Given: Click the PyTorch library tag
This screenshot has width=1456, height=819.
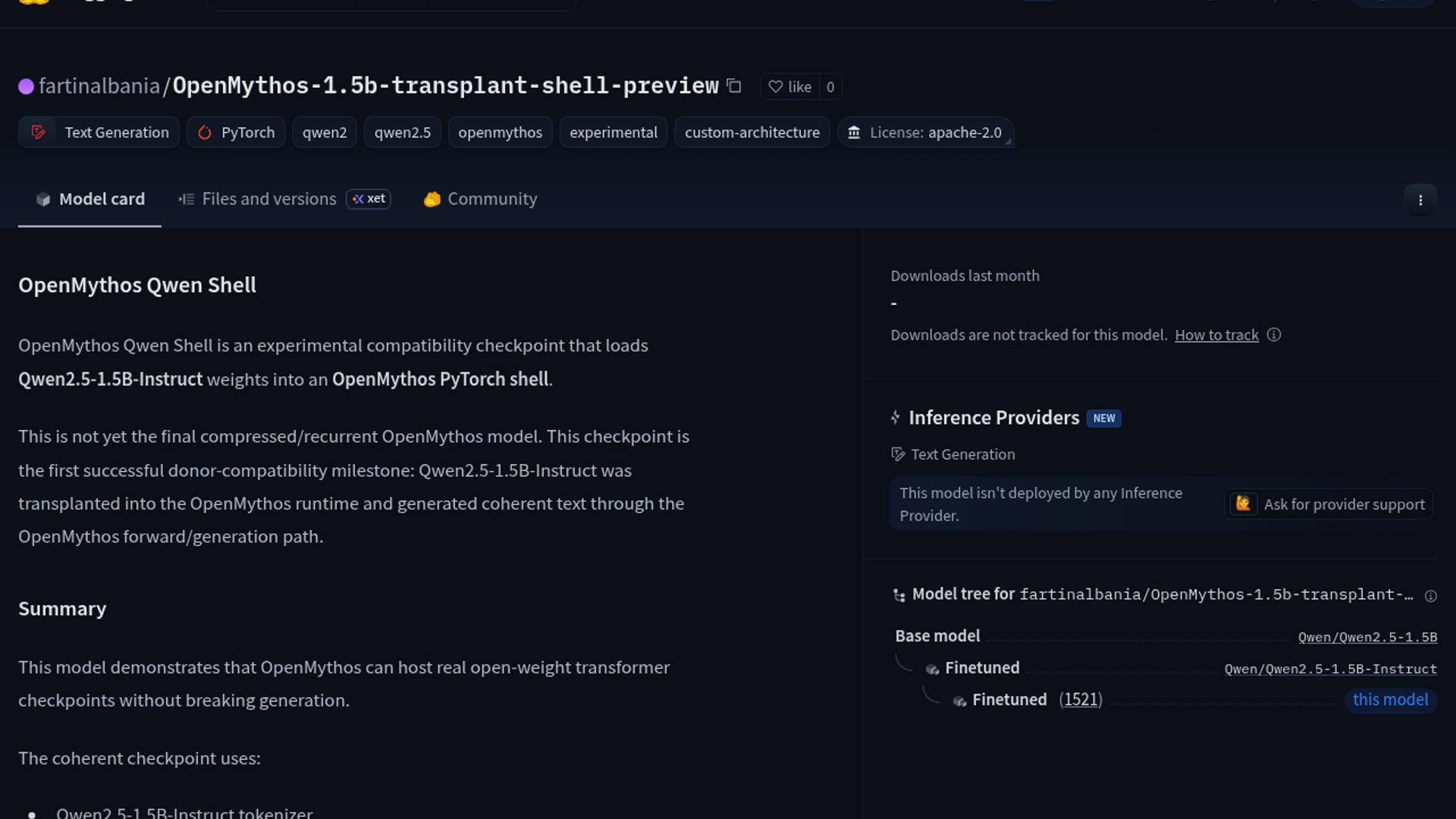Looking at the screenshot, I should click(236, 132).
